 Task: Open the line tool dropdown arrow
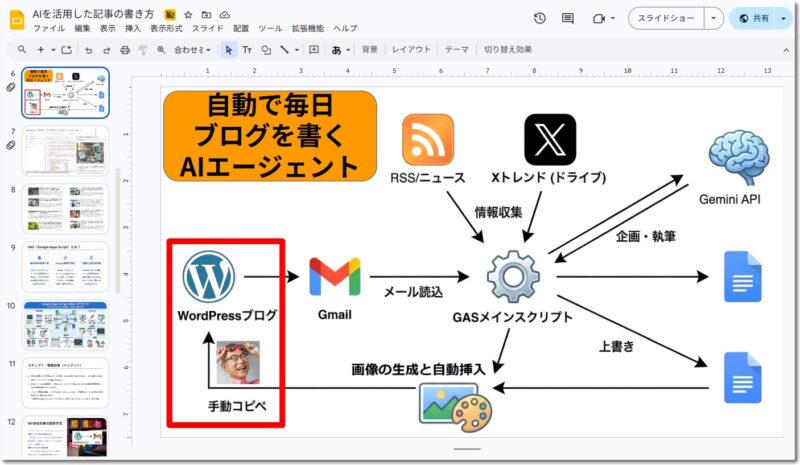(296, 50)
